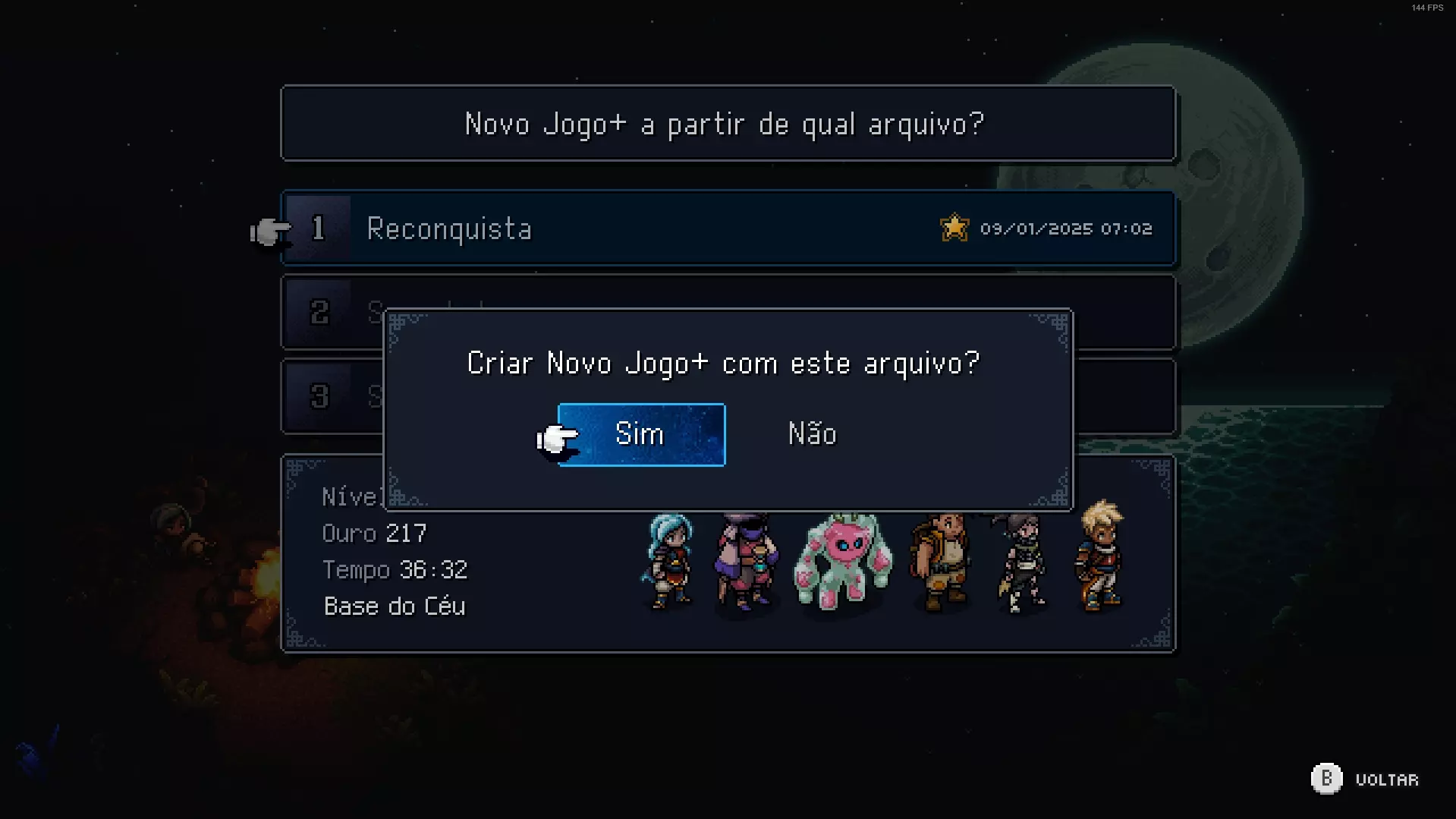Viewport: 1456px width, 819px height.
Task: Click the Voltar back label
Action: pos(1387,780)
